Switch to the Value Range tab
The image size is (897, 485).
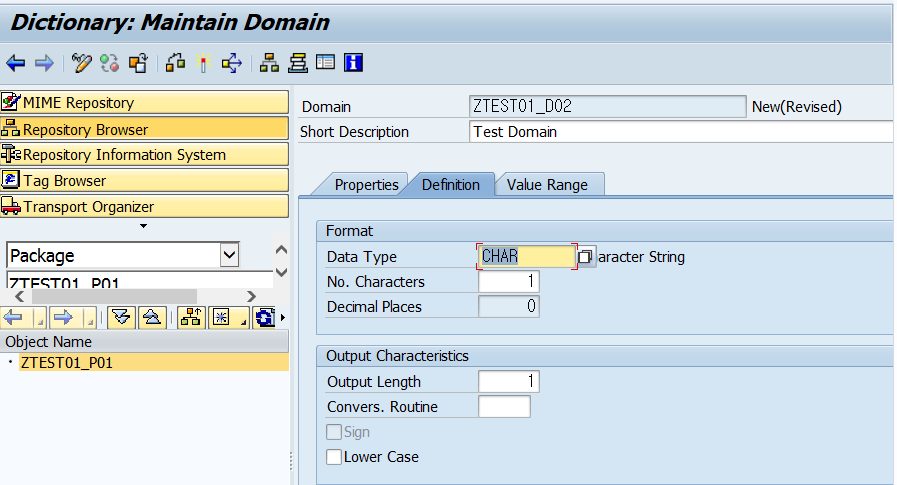click(547, 185)
